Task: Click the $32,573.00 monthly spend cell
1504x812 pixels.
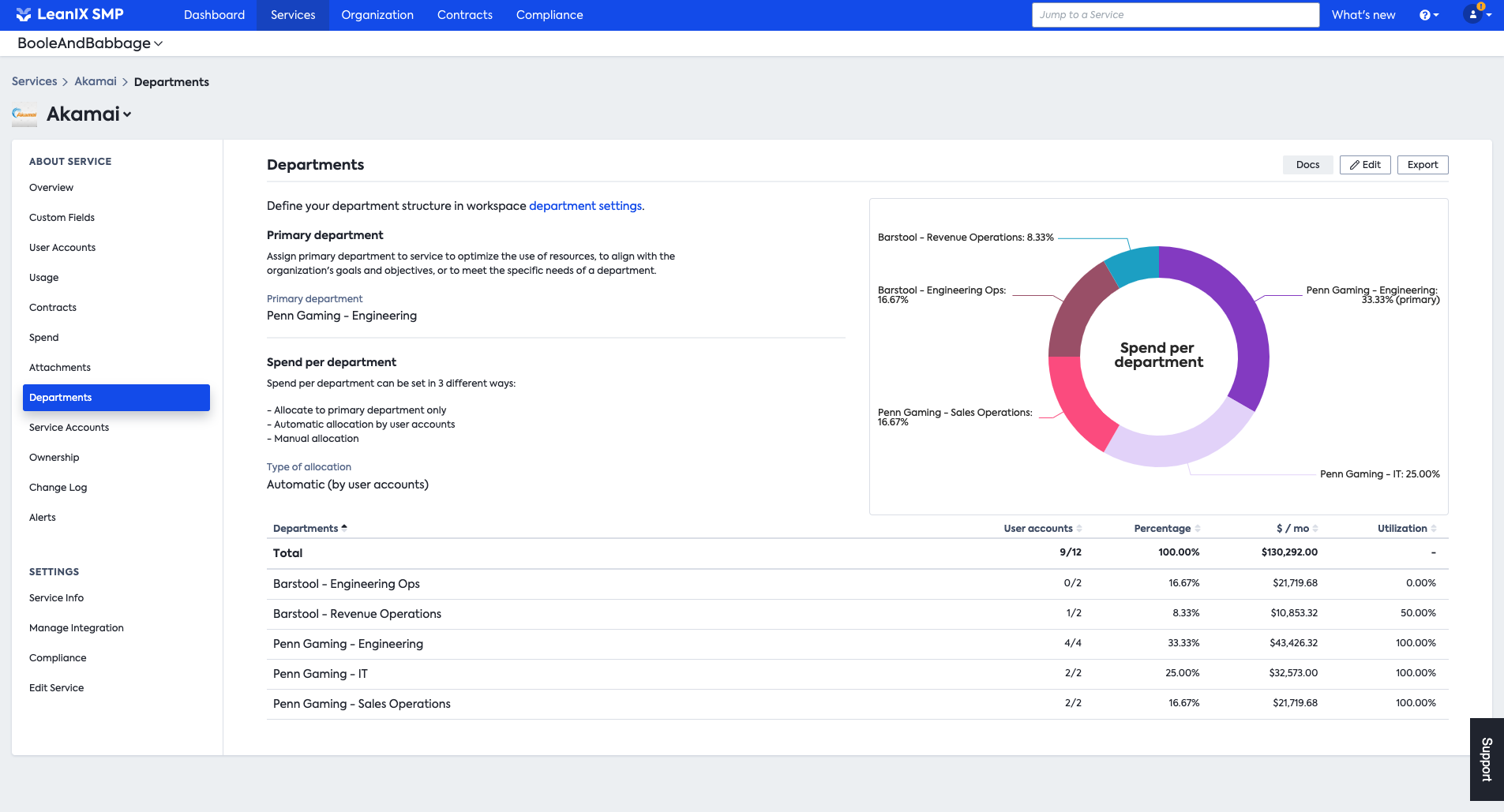Action: (1293, 673)
